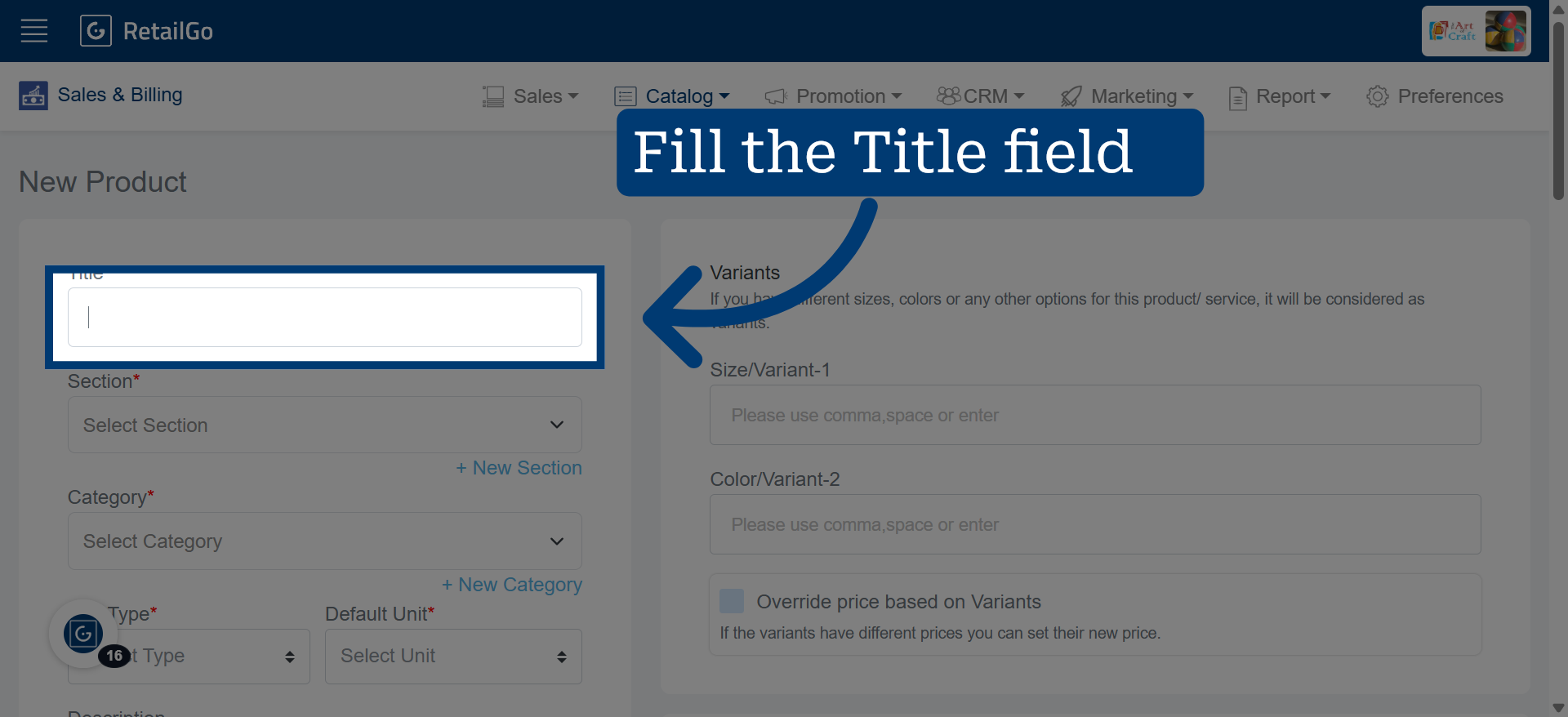Open the Default Unit selector

453,656
